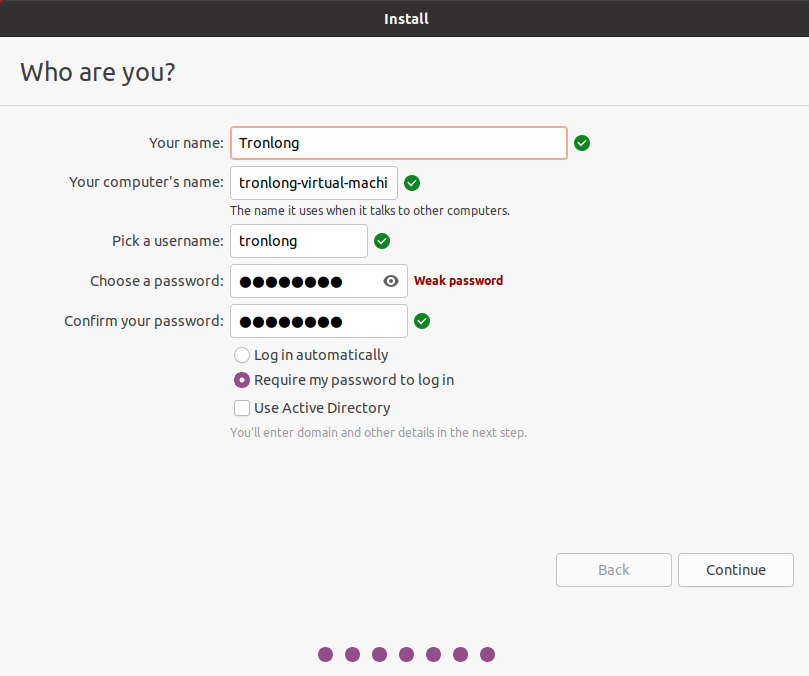Click the green checkmark next to username
Screen dimensions: 809x676
click(x=382, y=241)
